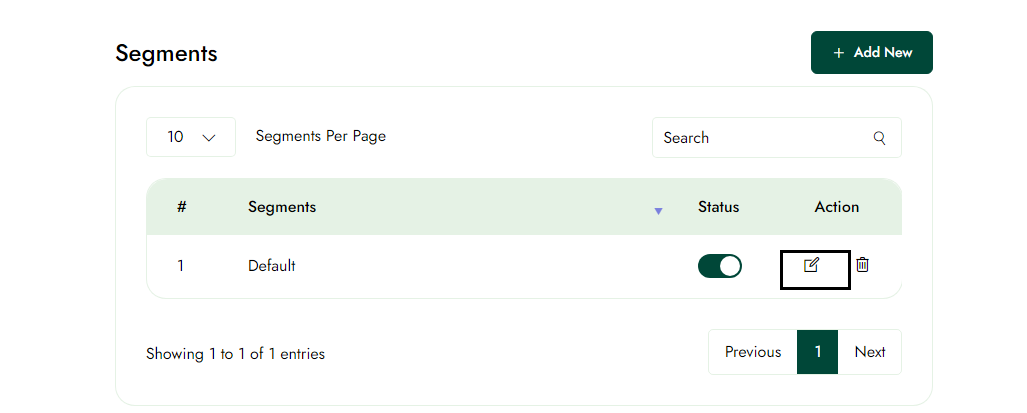Click the Showing 1 to 1 entries text

tap(235, 354)
